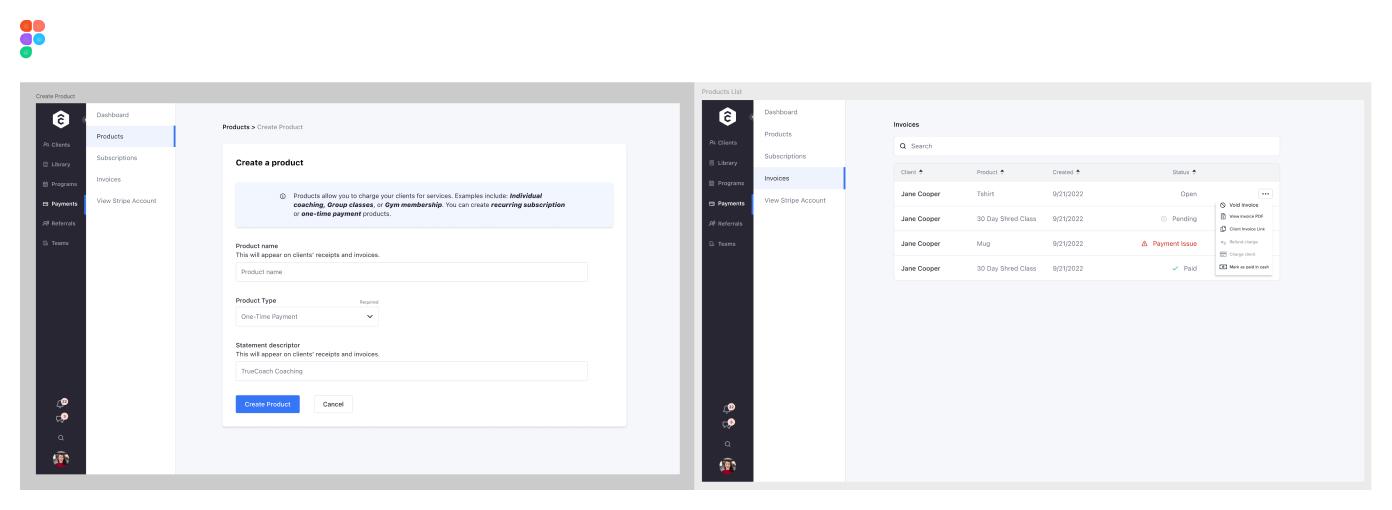Click the three-dot menu on Tshirt invoice row
Image resolution: width=1392 pixels, height=510 pixels.
click(x=1265, y=194)
